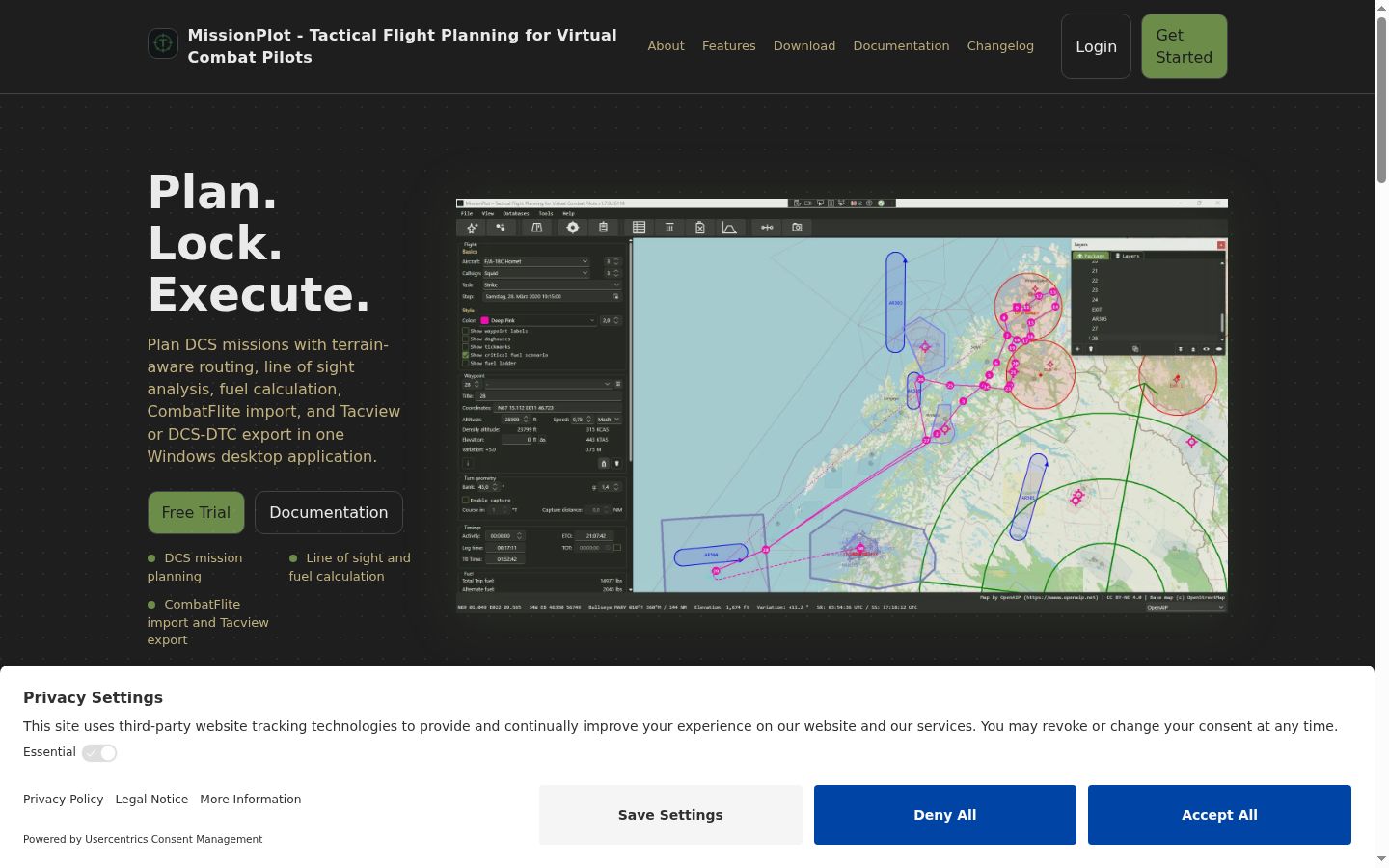Deny All tracking consent
This screenshot has height=868, width=1389.
click(945, 815)
